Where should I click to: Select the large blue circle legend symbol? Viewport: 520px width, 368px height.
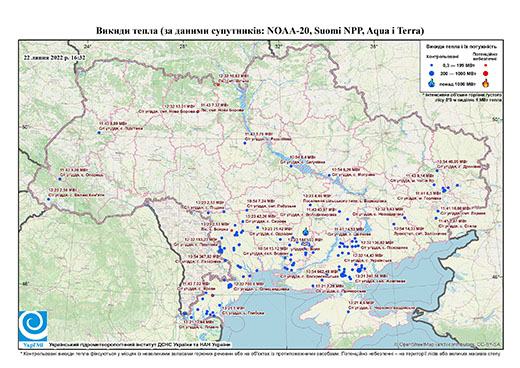click(432, 73)
